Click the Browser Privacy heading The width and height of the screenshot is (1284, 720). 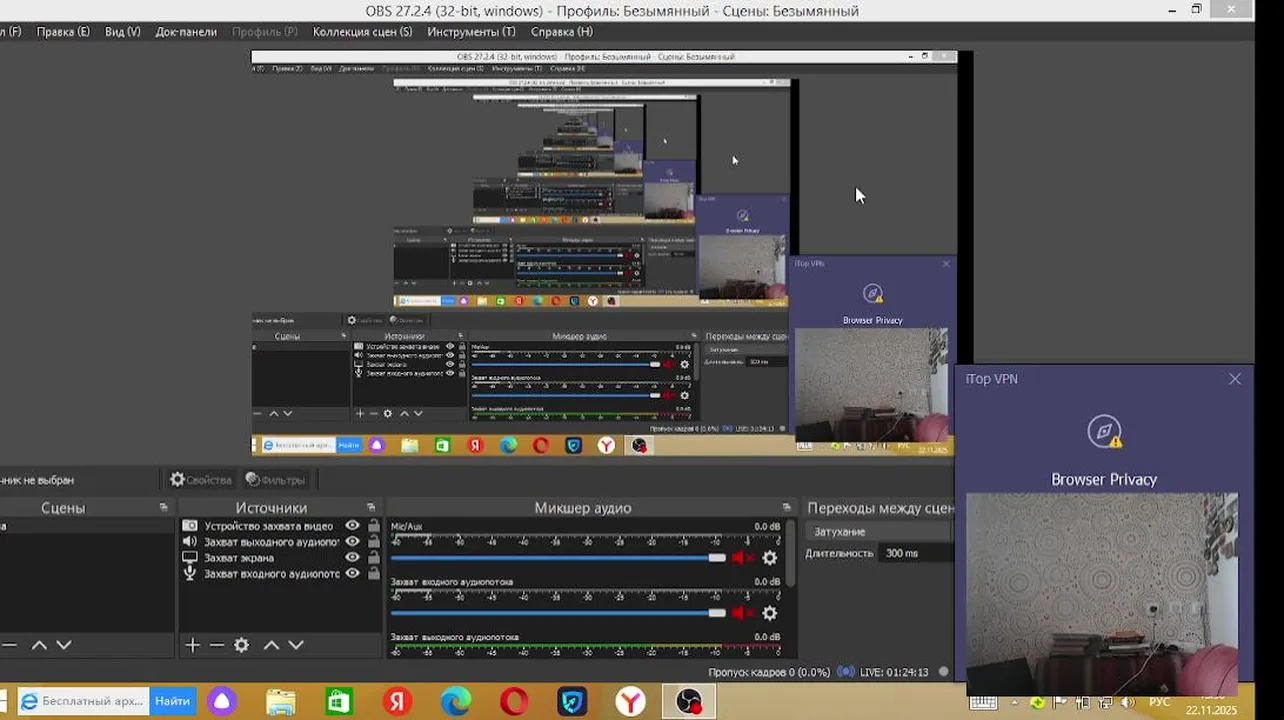coord(1104,480)
